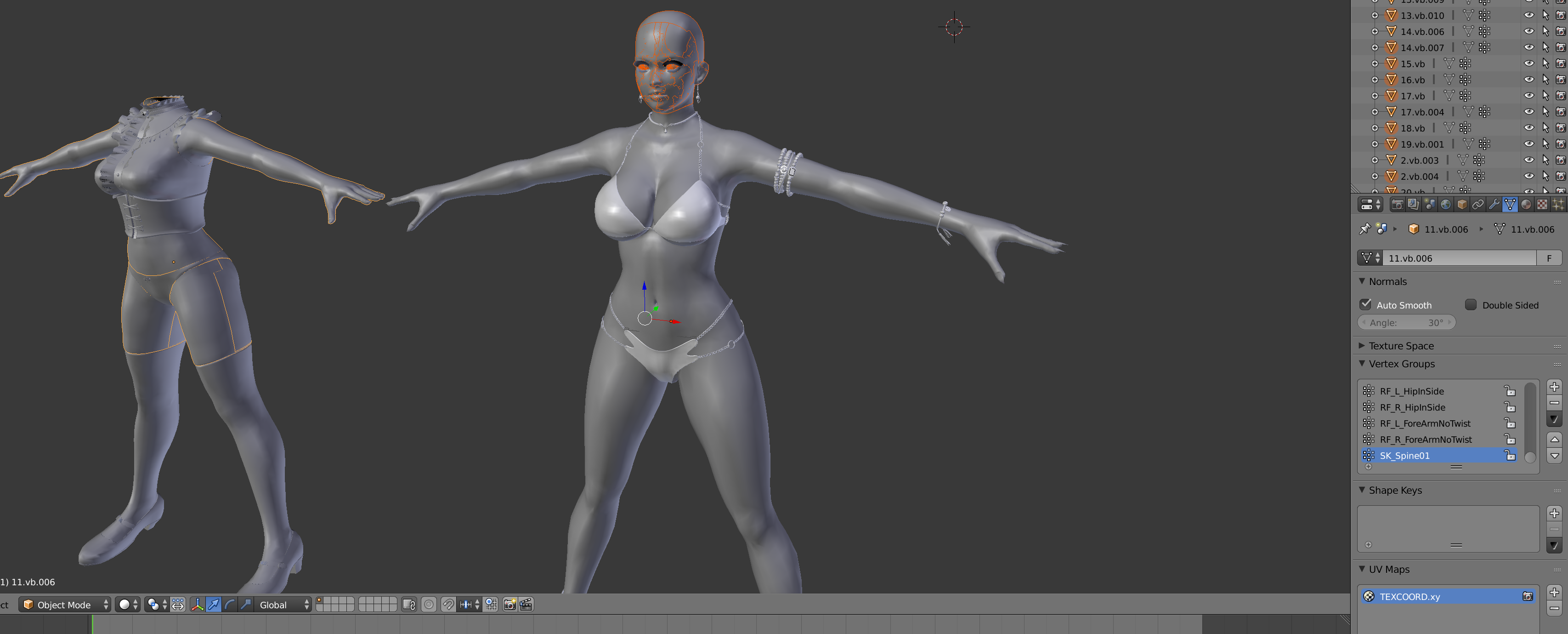
Task: Click the F fake user button
Action: pos(1549,258)
